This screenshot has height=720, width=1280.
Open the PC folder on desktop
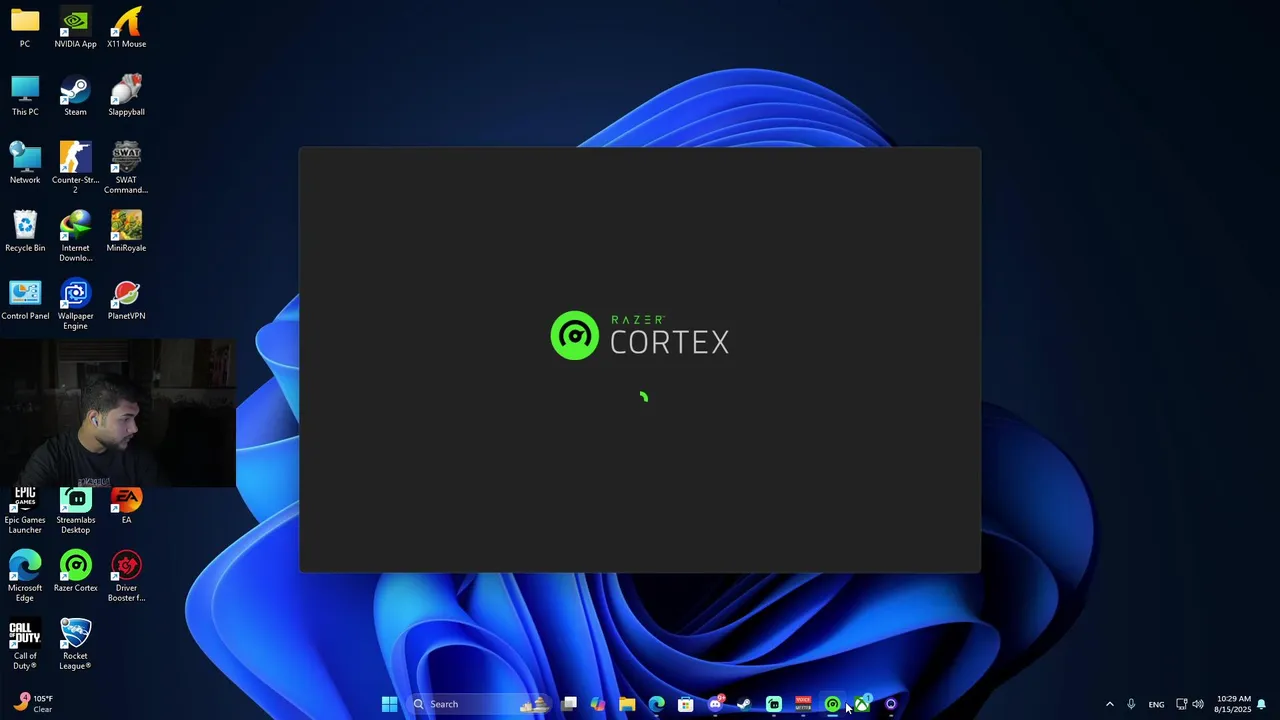pos(25,28)
